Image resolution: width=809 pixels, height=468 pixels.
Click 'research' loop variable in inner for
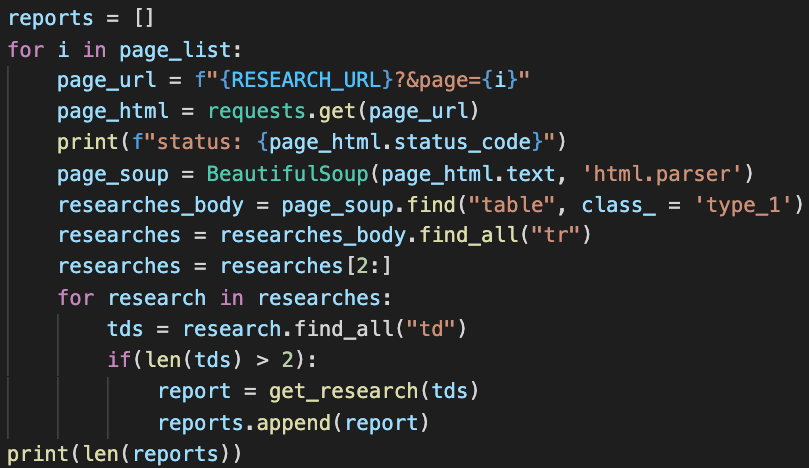[157, 298]
